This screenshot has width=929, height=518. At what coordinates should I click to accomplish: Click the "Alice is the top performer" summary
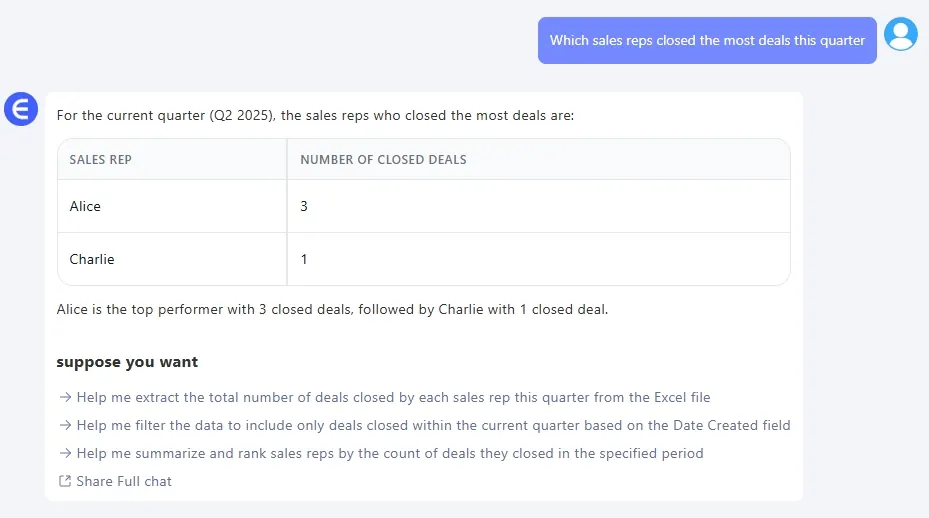point(332,309)
